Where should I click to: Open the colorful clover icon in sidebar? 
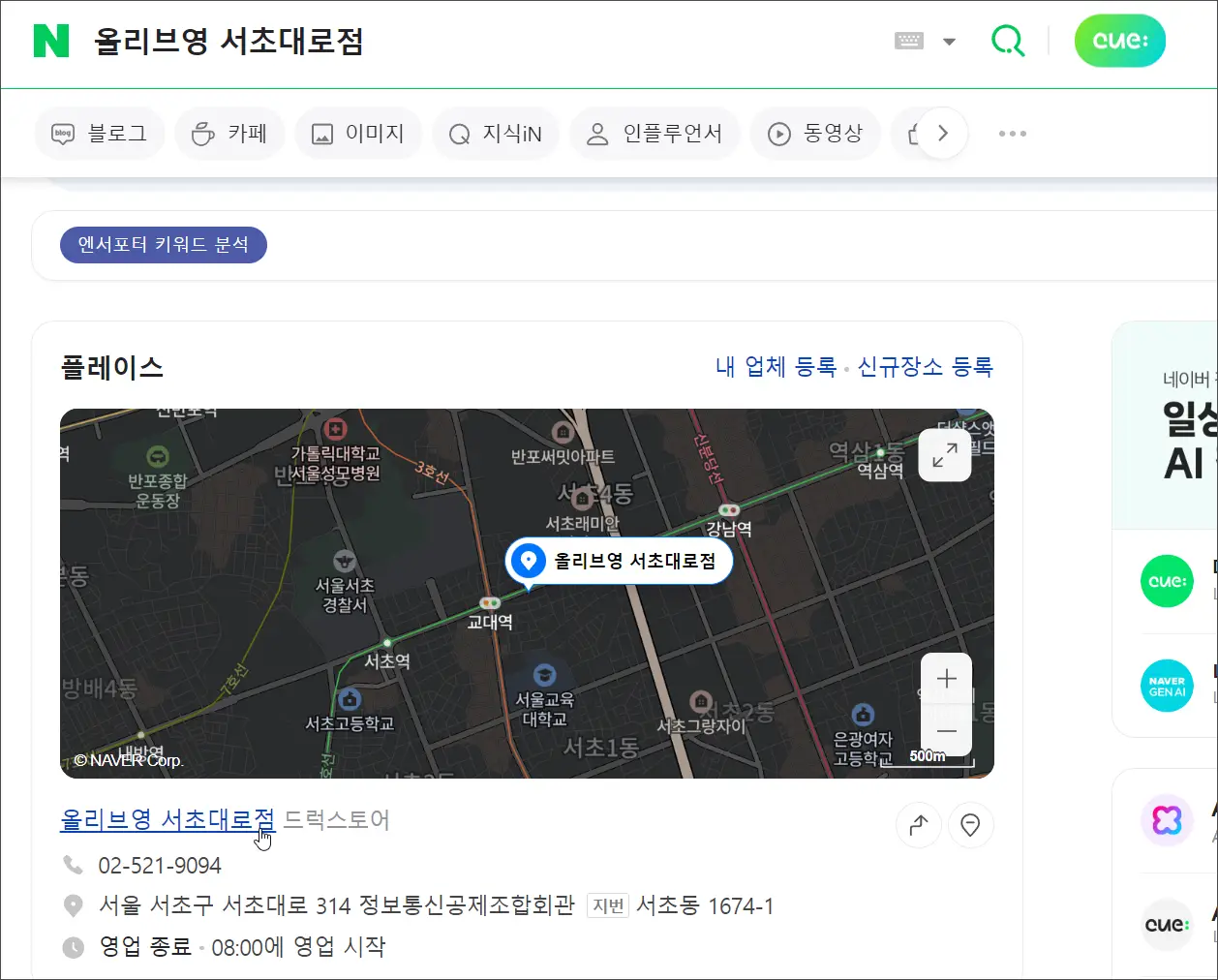point(1167,821)
